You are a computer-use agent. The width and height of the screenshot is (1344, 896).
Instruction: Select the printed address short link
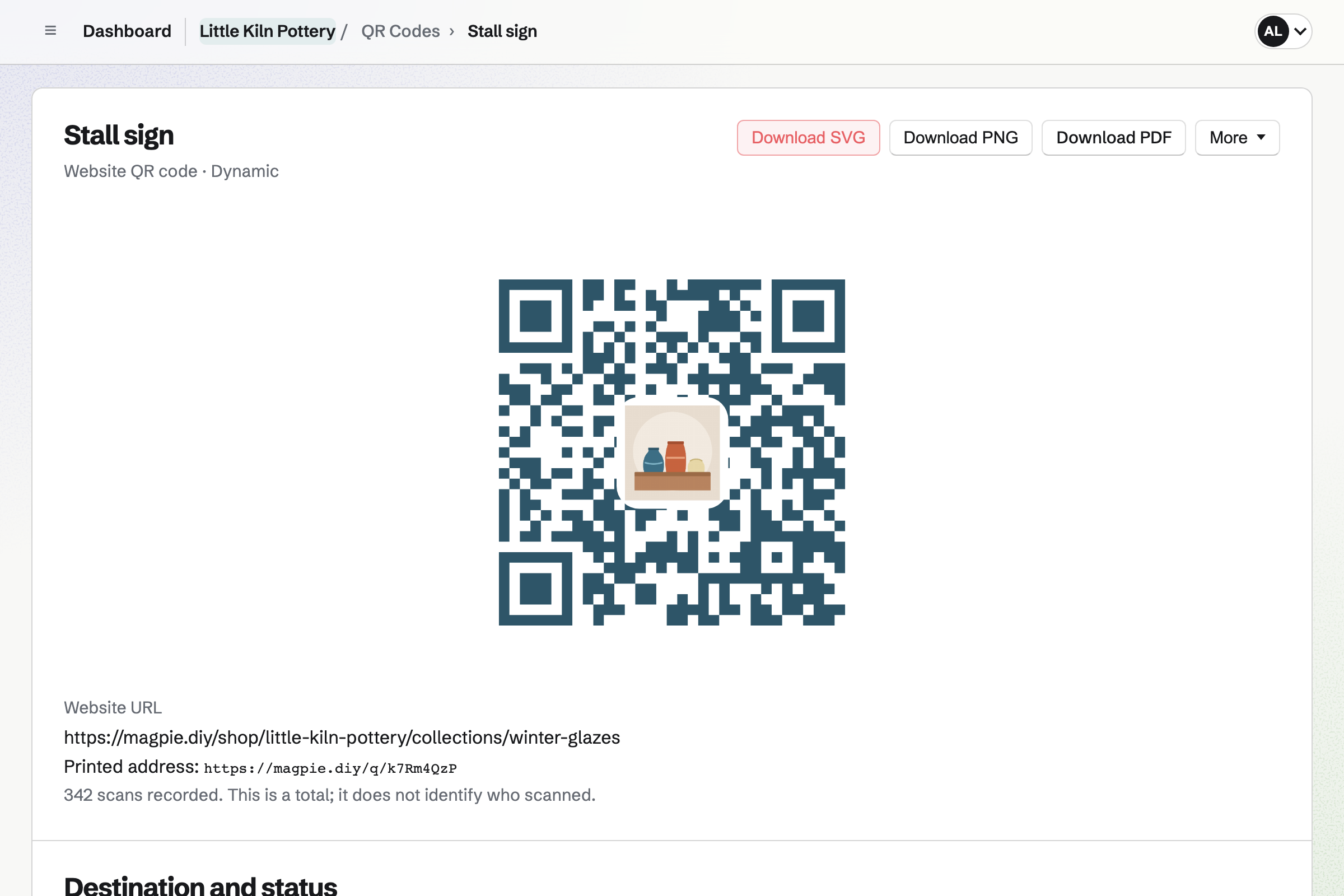330,768
